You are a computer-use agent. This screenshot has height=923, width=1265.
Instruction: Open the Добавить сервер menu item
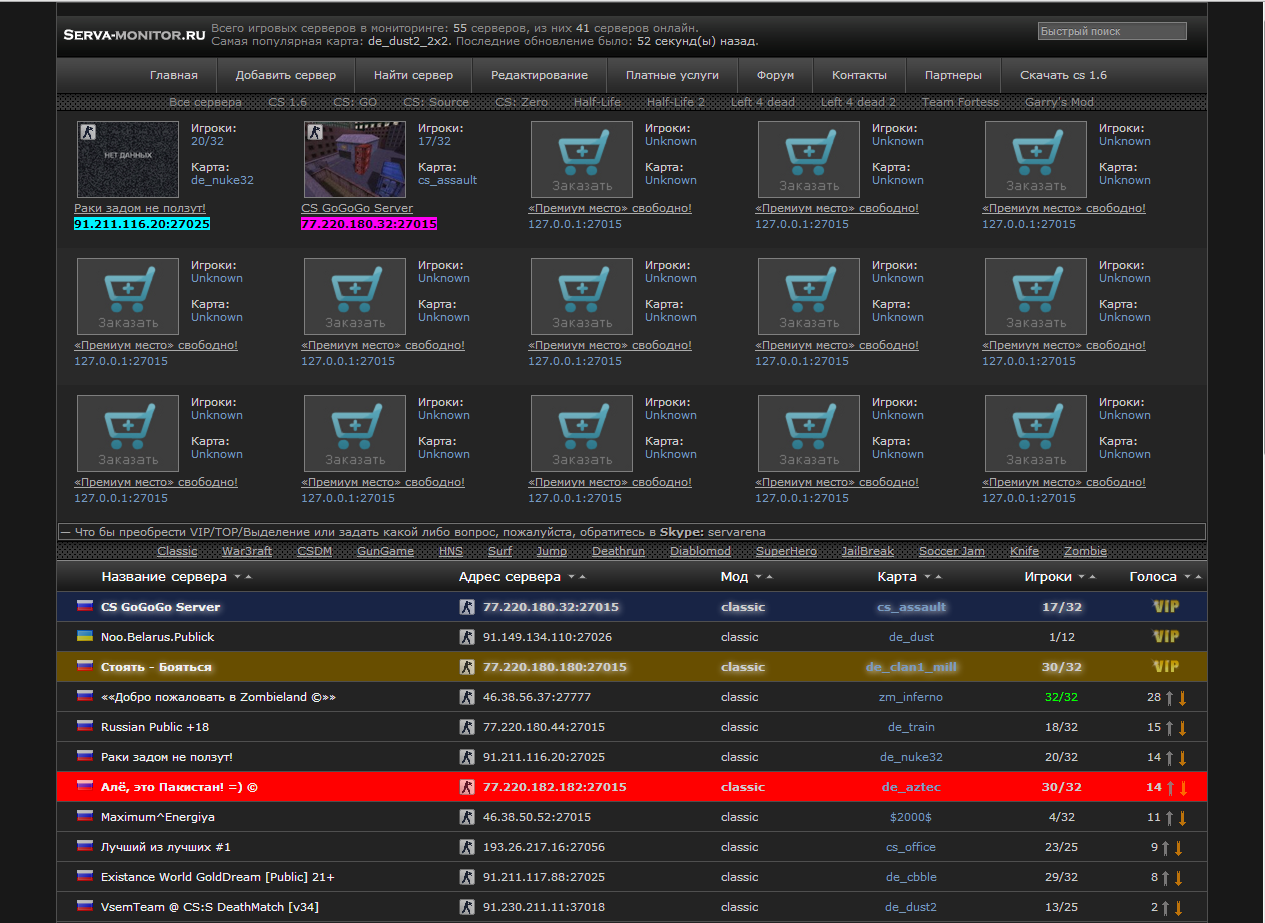[285, 75]
